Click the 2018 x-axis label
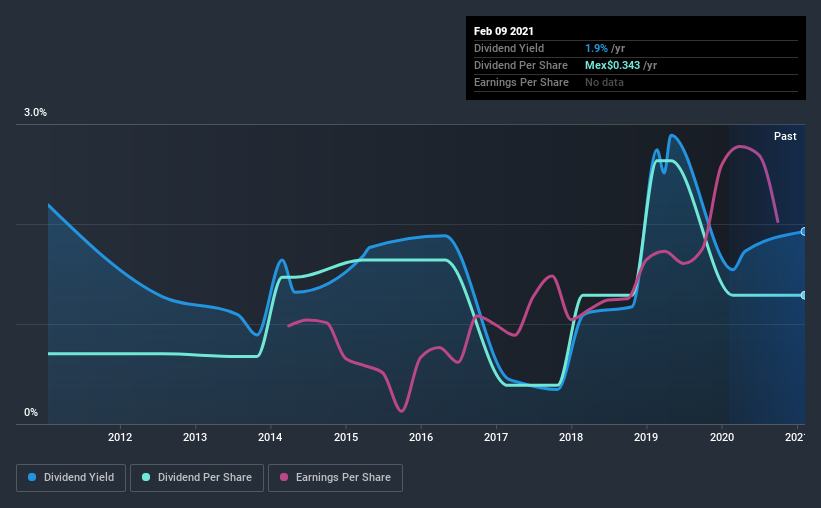821x508 pixels. pos(571,437)
